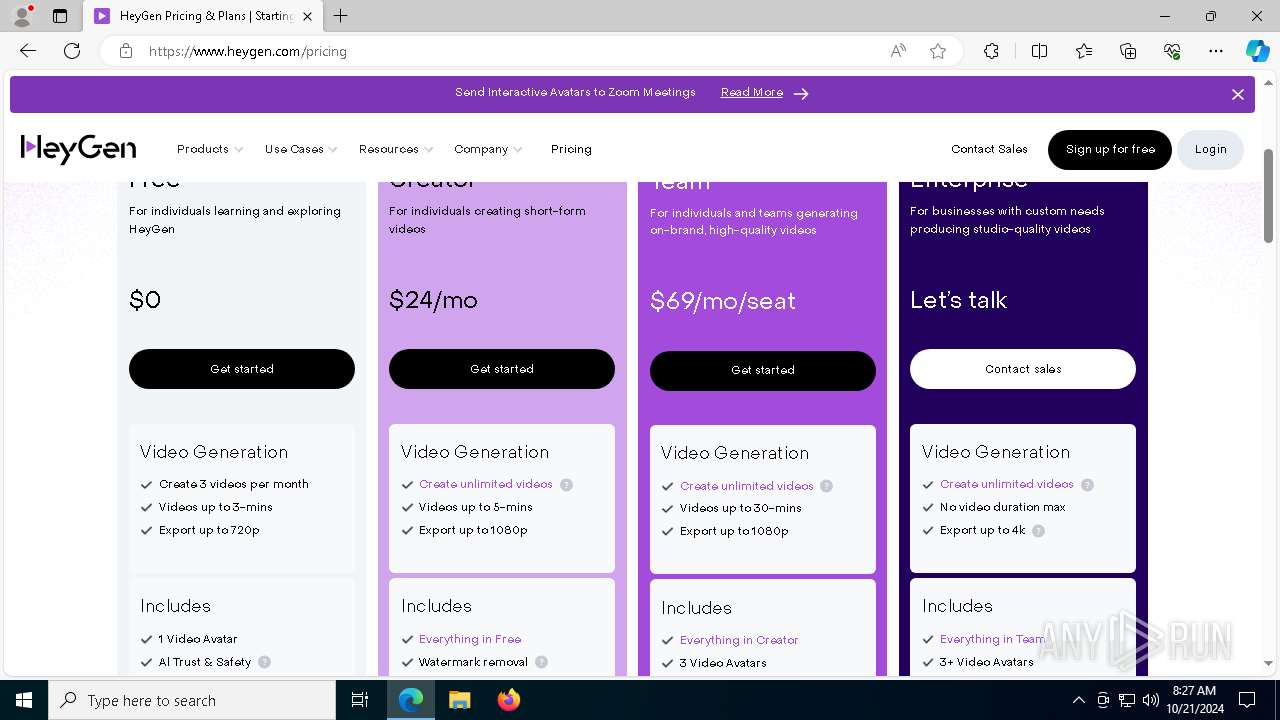Click Get started under $0 plan
Screen dimensions: 1280x720
(242, 369)
